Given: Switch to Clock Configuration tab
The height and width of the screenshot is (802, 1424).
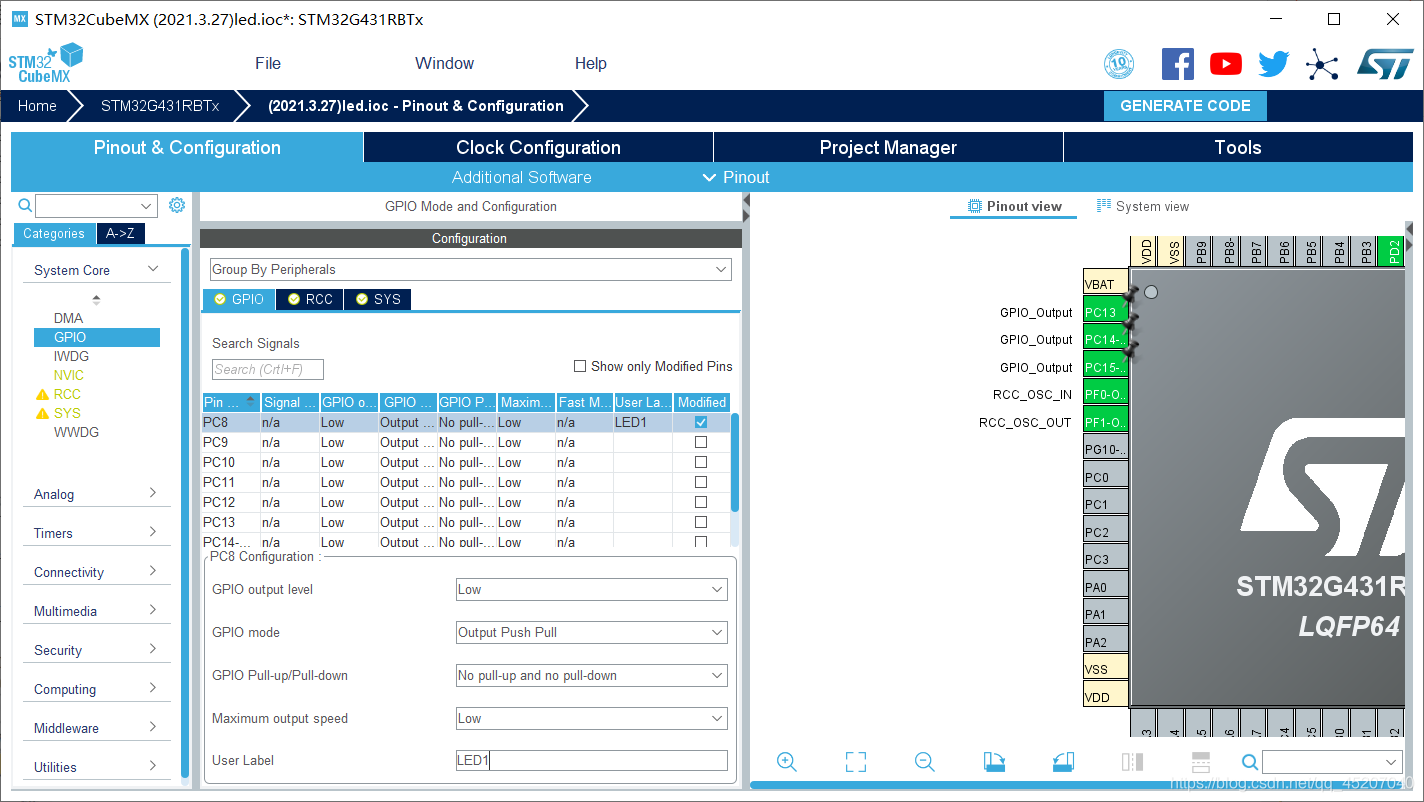Looking at the screenshot, I should (538, 147).
